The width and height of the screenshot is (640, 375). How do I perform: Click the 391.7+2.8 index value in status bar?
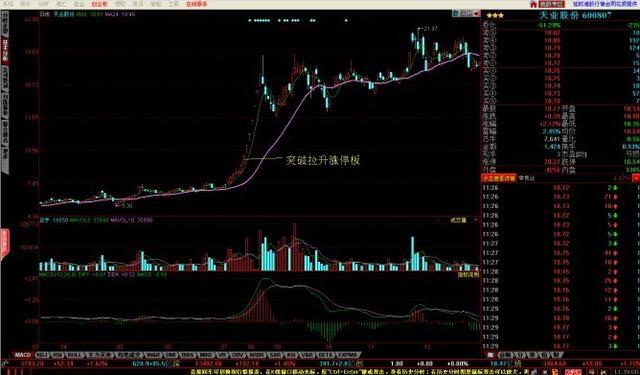(336, 363)
